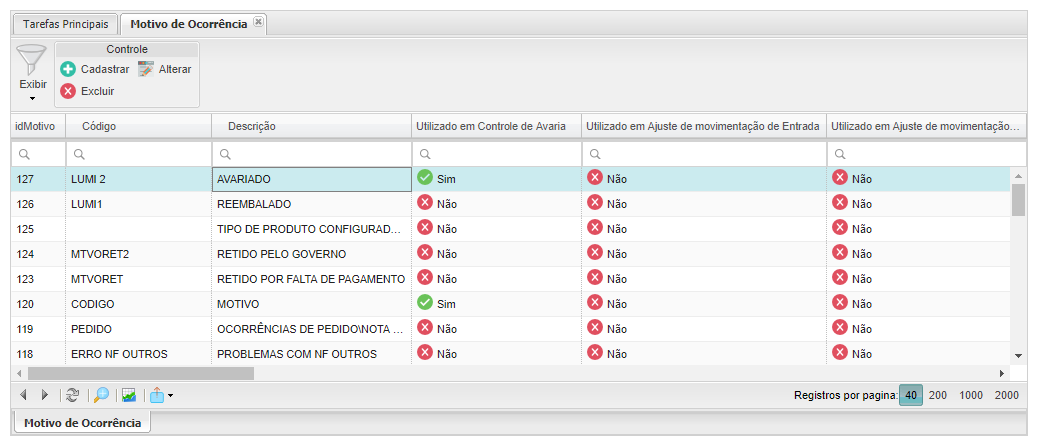The height and width of the screenshot is (446, 1038).
Task: Click the red Excluir delete icon
Action: pyautogui.click(x=68, y=91)
